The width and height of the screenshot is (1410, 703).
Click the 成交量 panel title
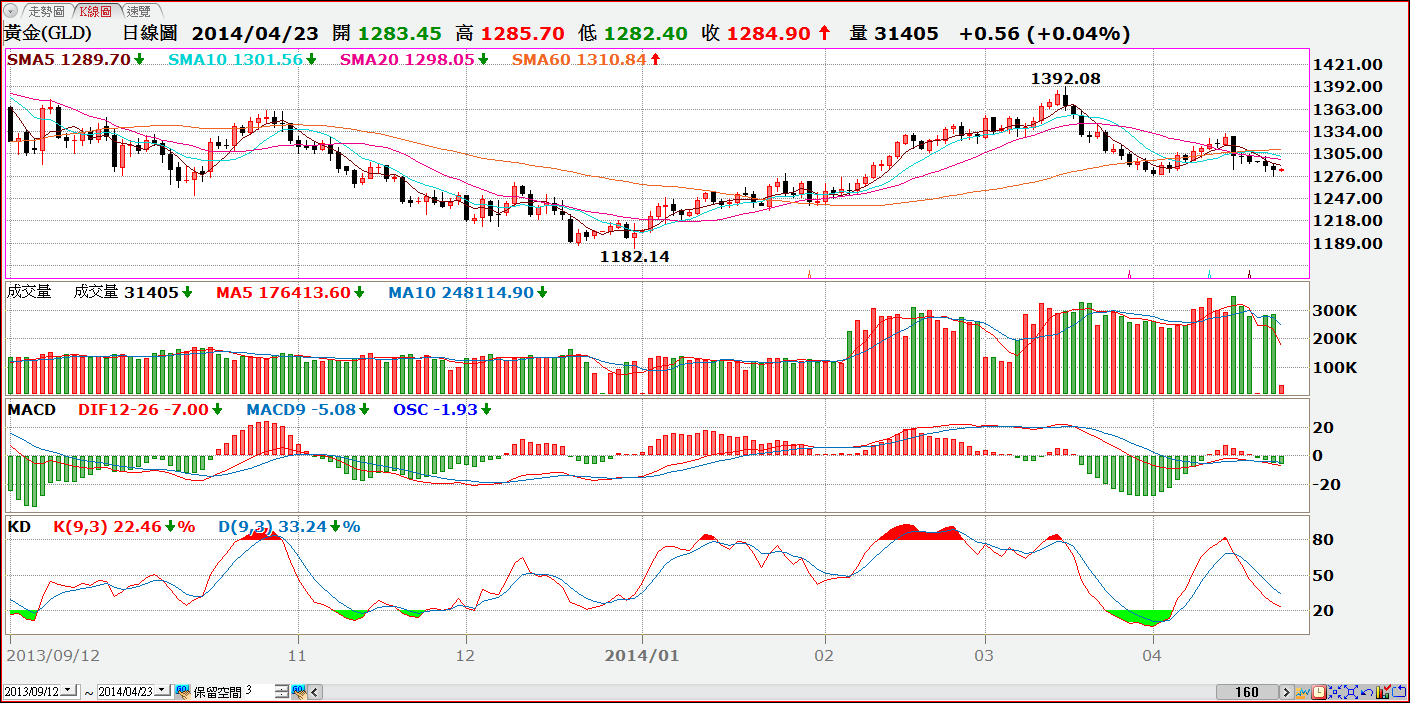(x=28, y=292)
